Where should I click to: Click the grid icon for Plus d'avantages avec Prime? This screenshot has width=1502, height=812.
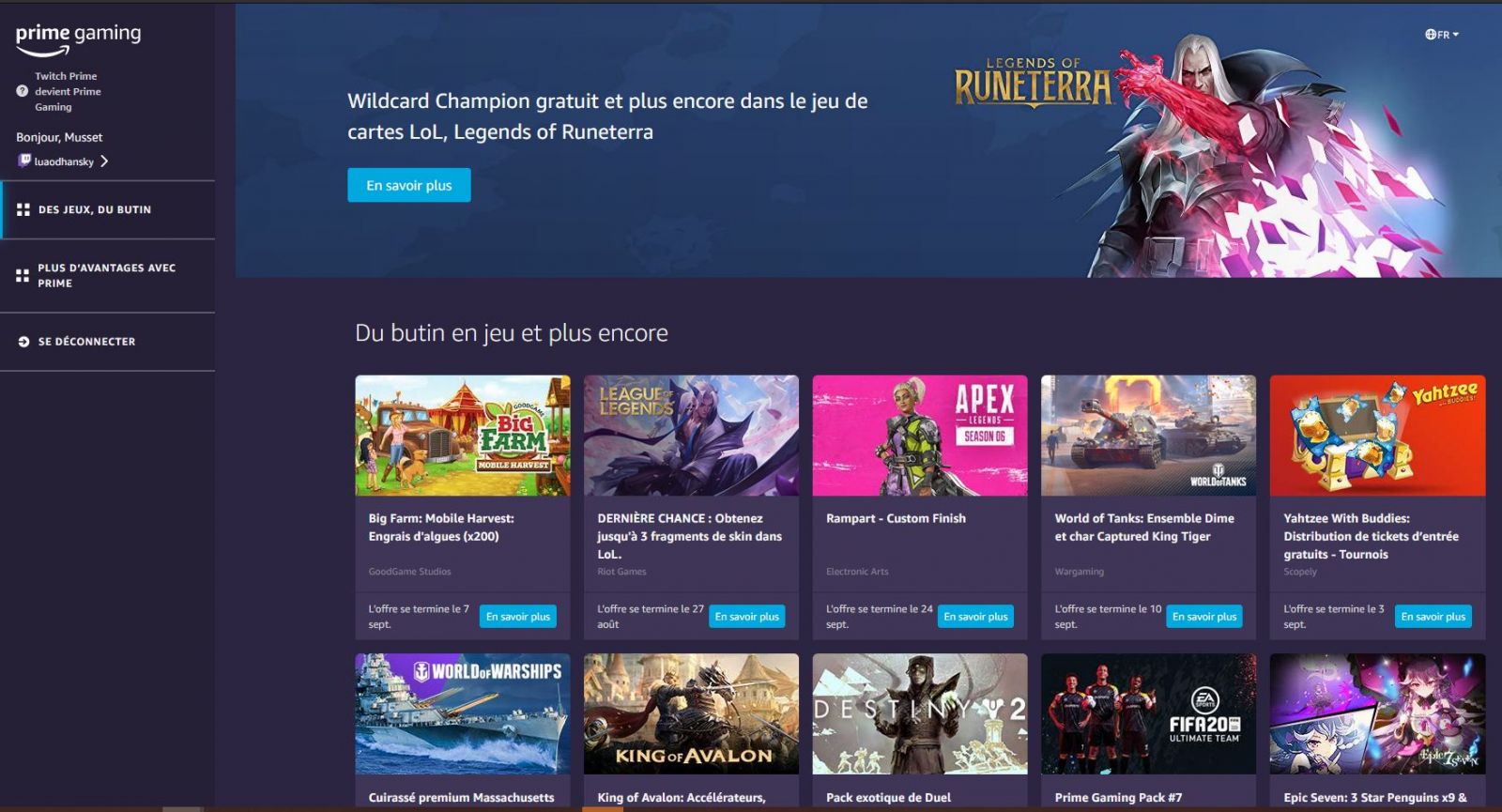[23, 275]
